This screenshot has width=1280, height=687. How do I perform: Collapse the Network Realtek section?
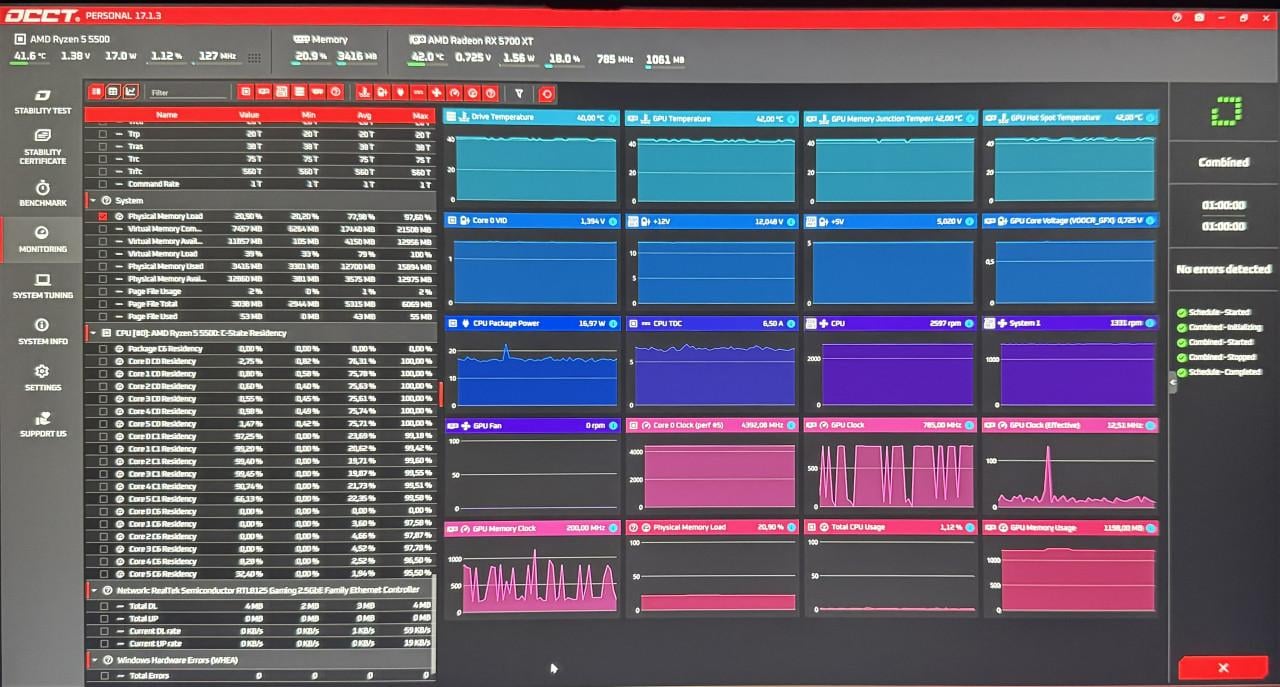93,590
